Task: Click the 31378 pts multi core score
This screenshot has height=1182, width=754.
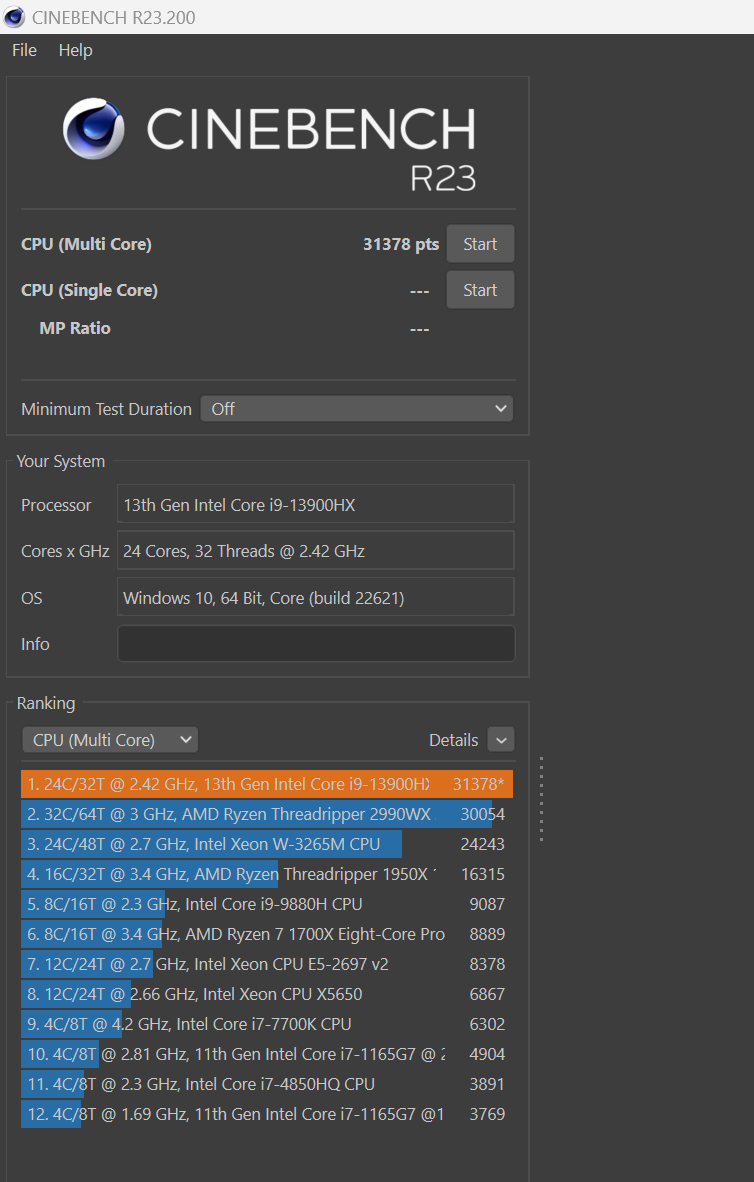Action: pyautogui.click(x=400, y=244)
